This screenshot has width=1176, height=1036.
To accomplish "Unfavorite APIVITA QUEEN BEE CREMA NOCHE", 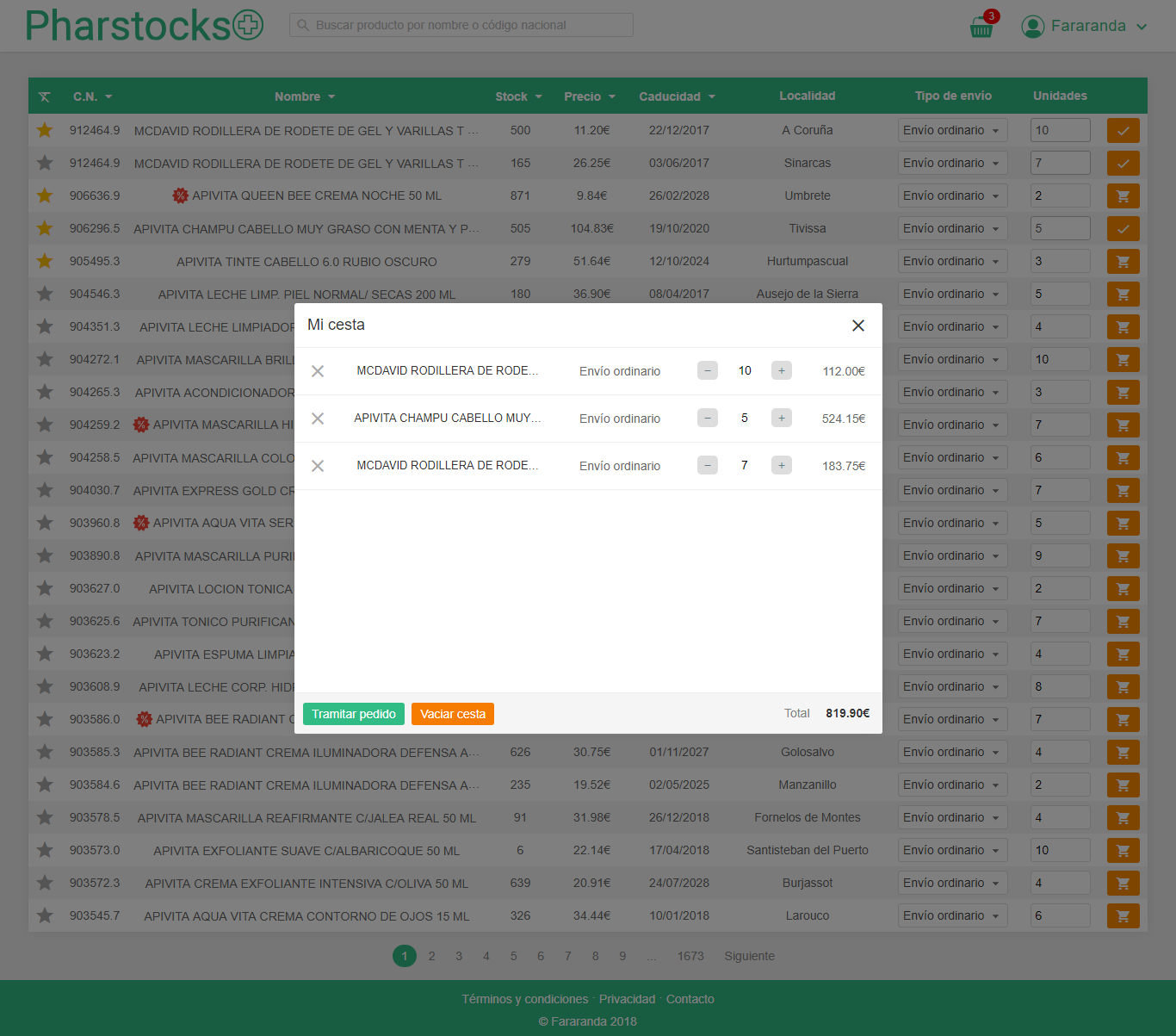I will (45, 195).
